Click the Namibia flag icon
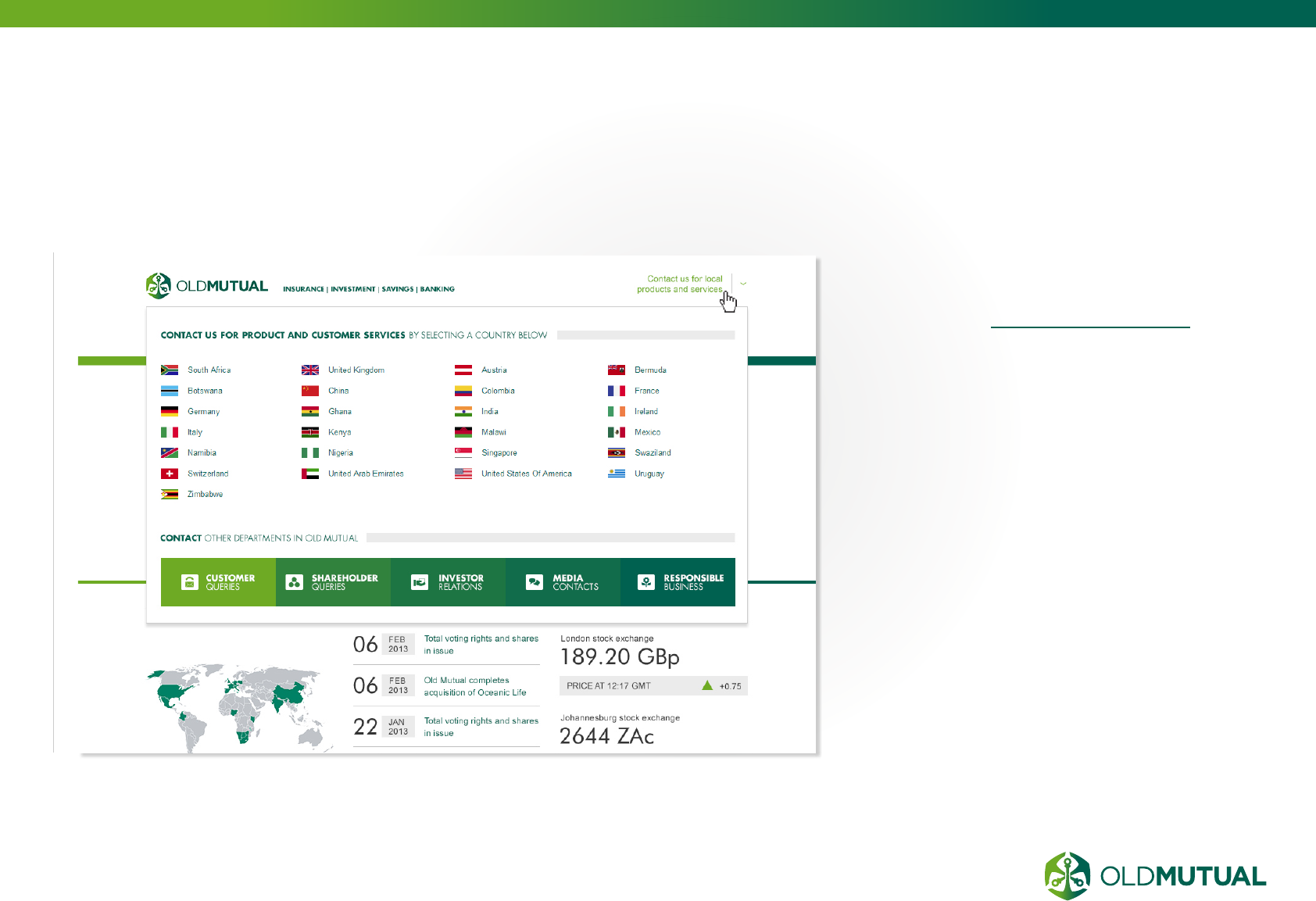Screen dimensions: 1316x901 [170, 452]
